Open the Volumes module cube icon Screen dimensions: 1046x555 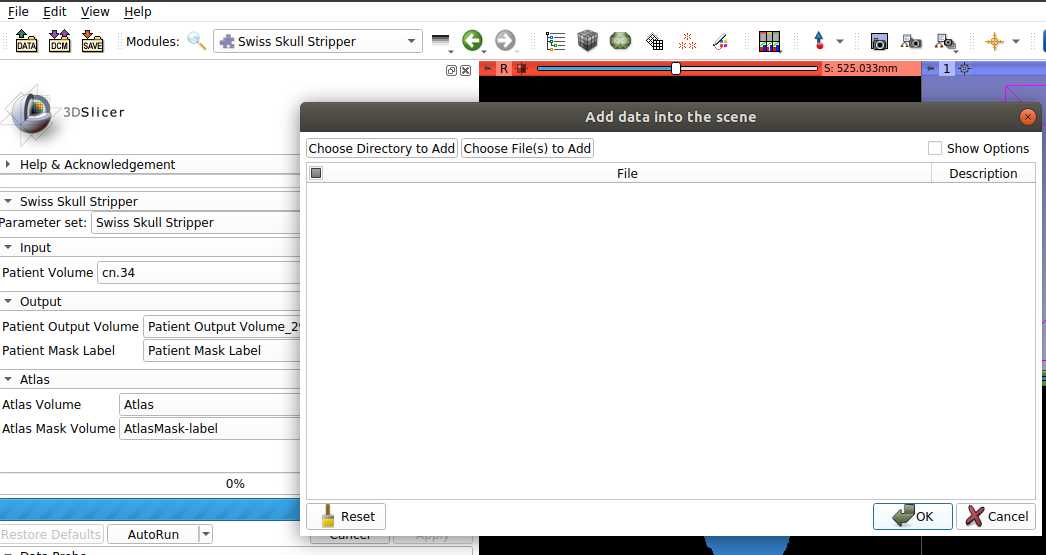(x=588, y=41)
